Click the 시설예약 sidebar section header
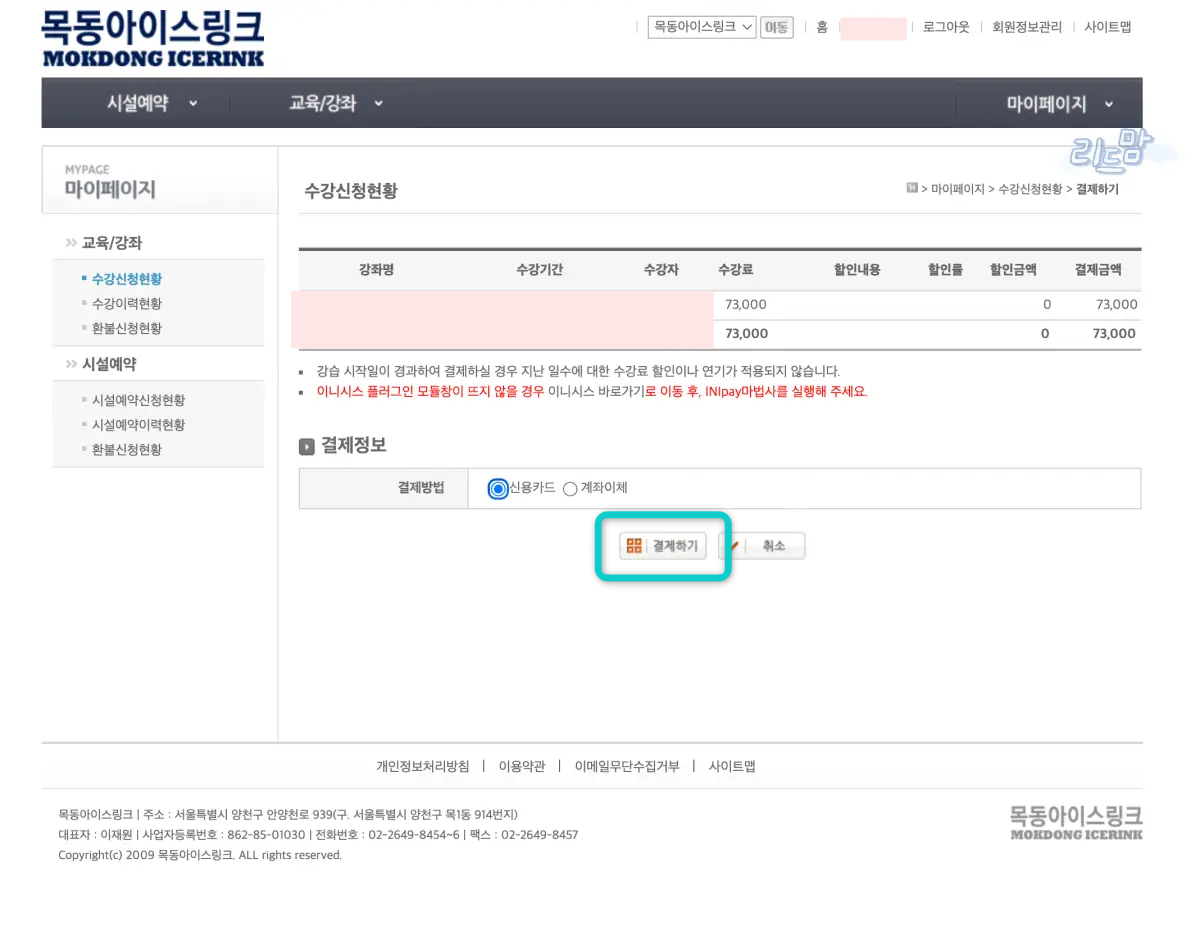This screenshot has width=1200, height=950. 109,364
